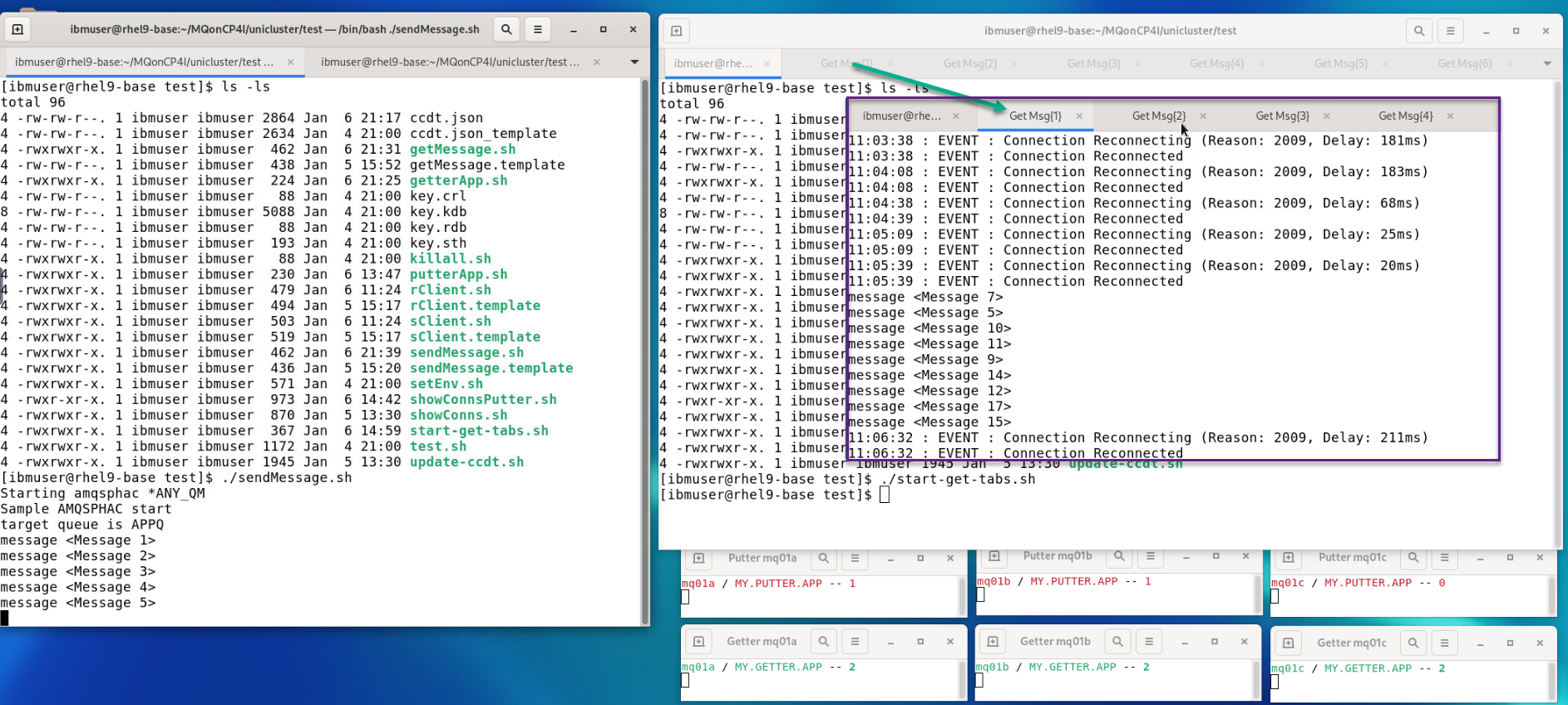
Task: Click search icon in left terminal header
Action: click(x=505, y=29)
